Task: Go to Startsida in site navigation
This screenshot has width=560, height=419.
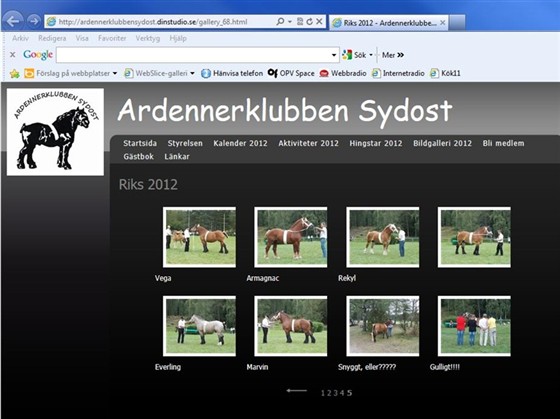Action: click(x=140, y=143)
